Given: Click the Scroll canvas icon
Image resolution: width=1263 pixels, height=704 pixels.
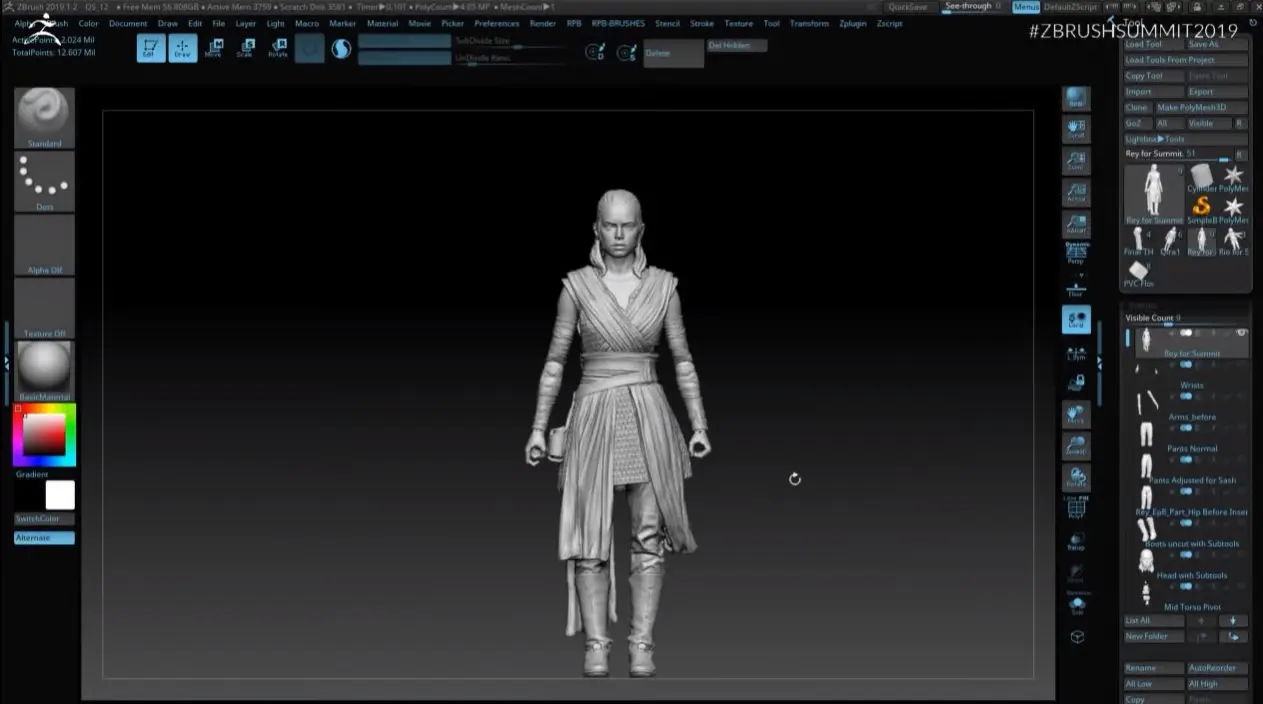Looking at the screenshot, I should (x=1076, y=129).
